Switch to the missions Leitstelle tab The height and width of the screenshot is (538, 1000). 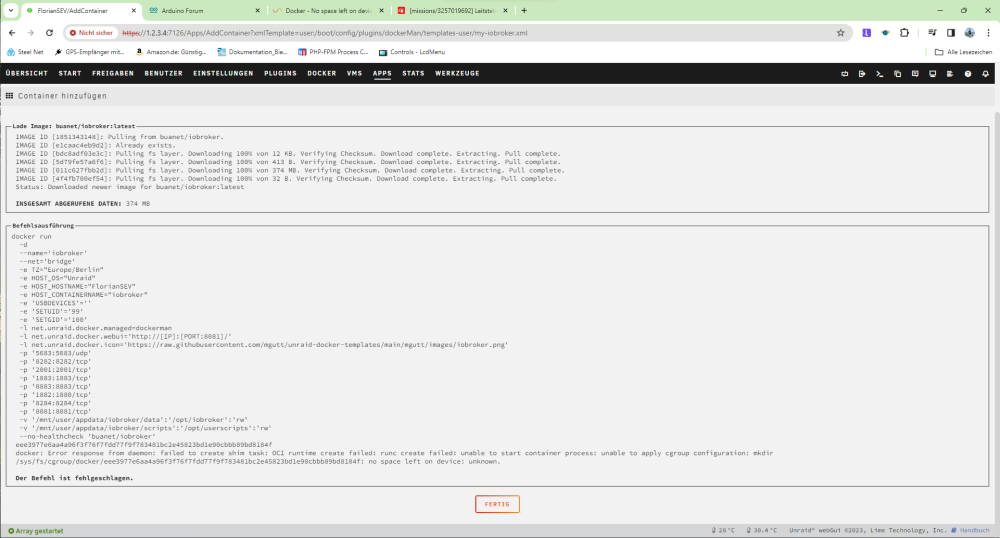tap(452, 10)
